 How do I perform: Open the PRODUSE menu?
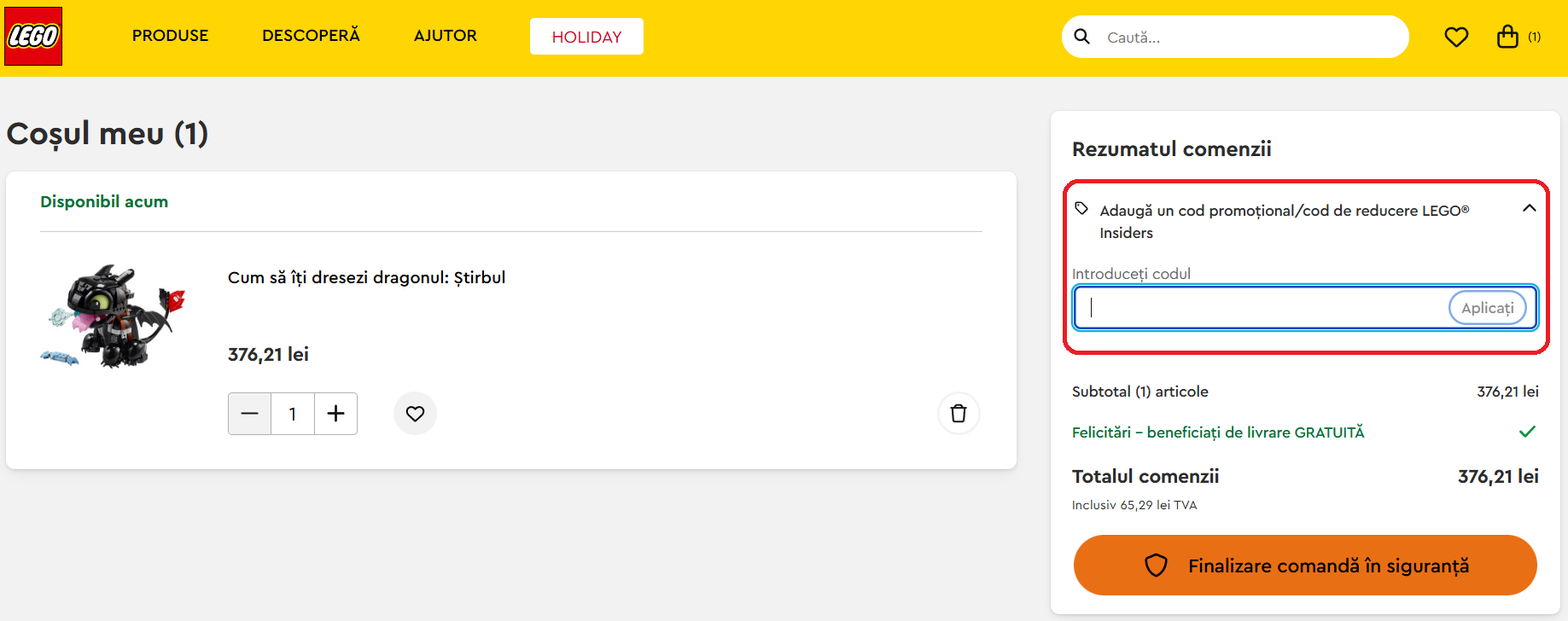(170, 36)
